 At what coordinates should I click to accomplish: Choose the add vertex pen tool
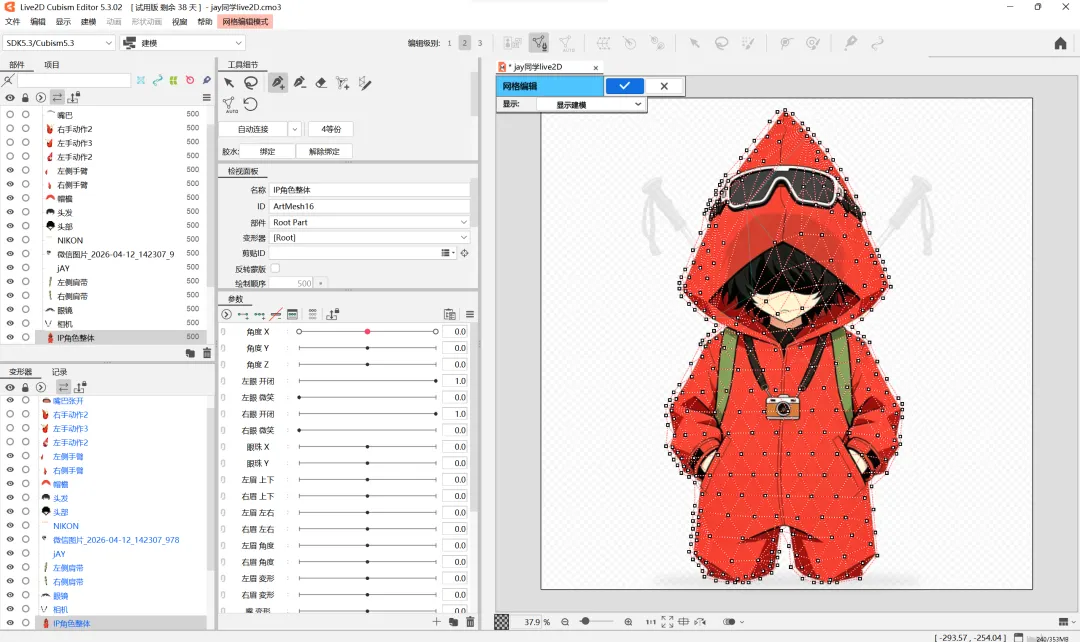[277, 83]
